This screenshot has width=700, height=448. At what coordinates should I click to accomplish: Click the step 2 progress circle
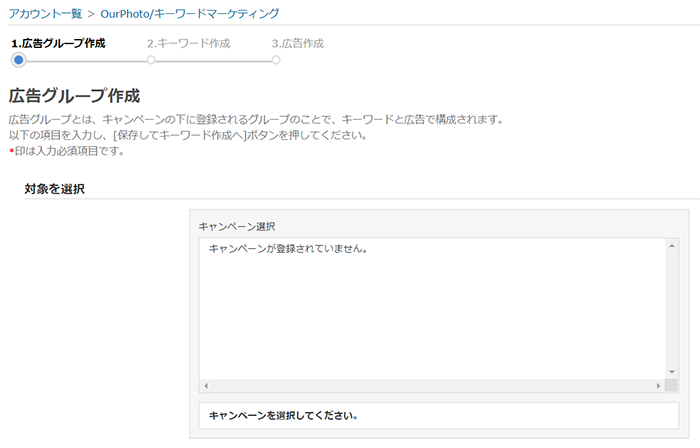(x=151, y=60)
